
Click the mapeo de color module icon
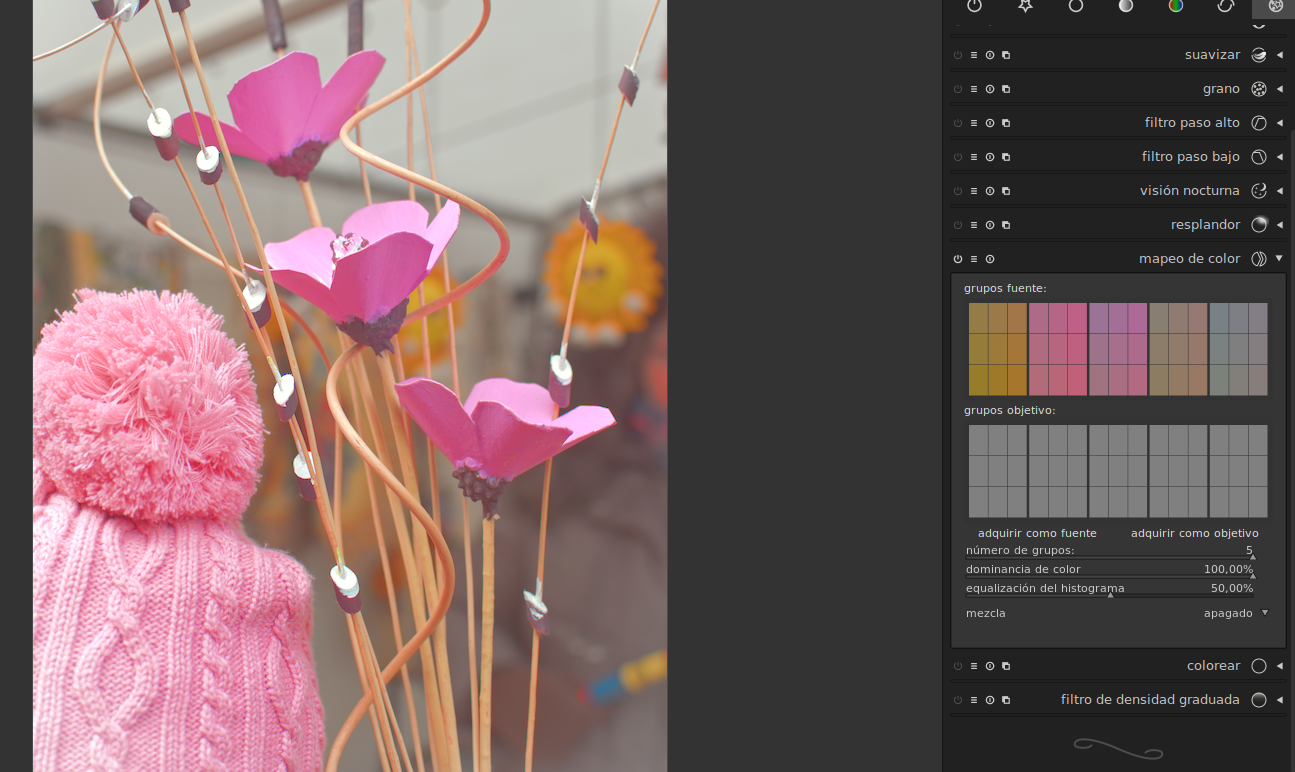pos(1259,259)
